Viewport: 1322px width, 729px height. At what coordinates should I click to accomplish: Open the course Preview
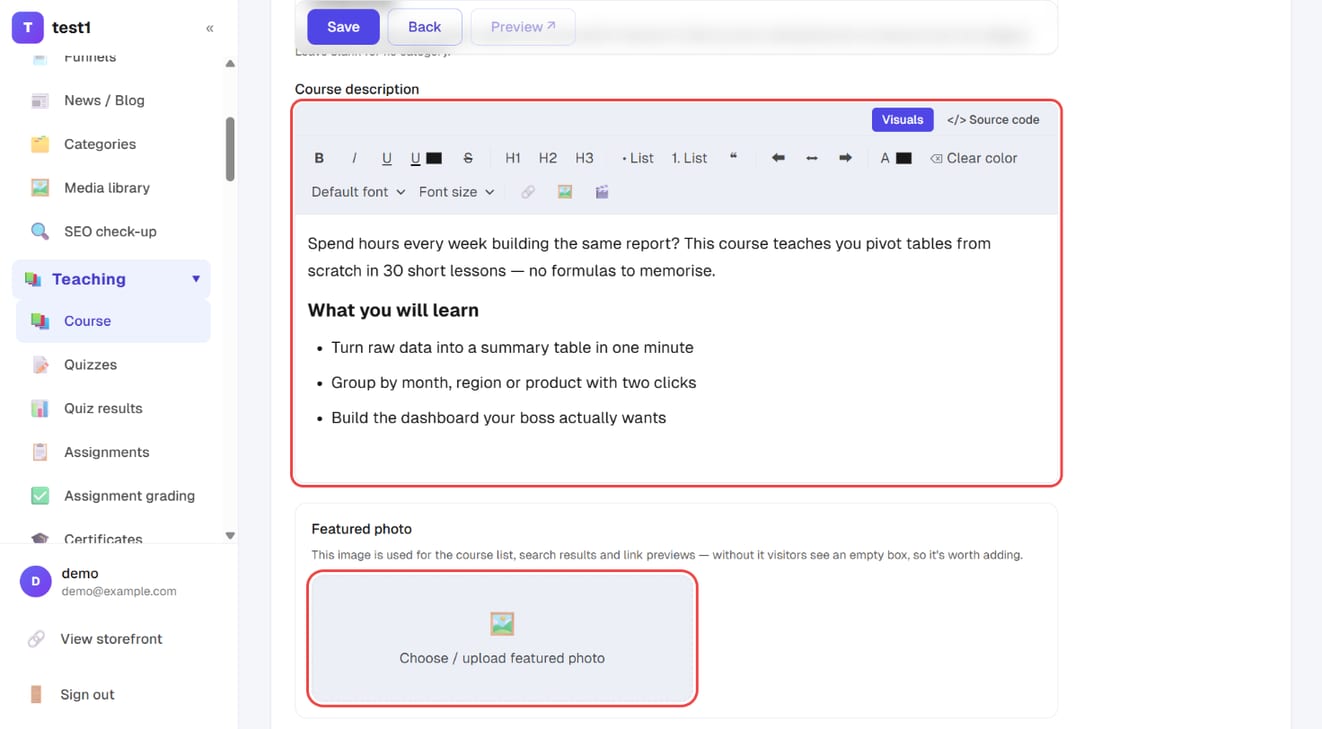tap(522, 27)
